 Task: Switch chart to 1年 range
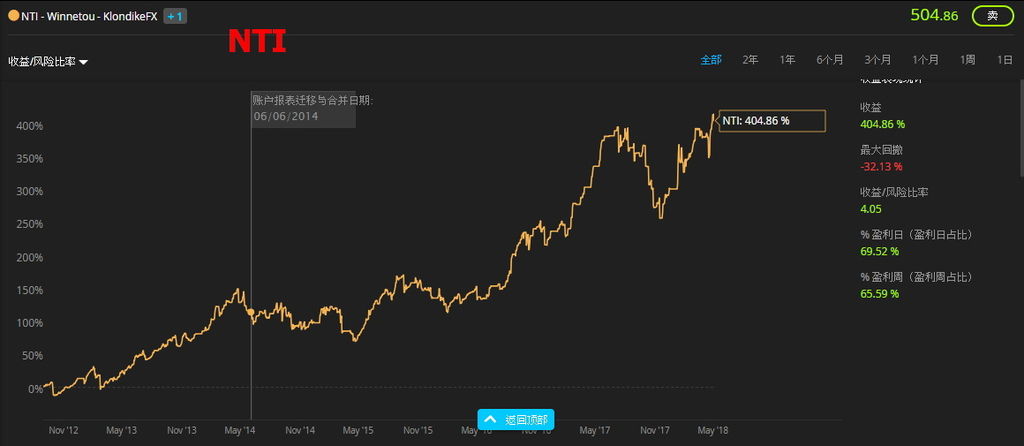click(x=787, y=60)
